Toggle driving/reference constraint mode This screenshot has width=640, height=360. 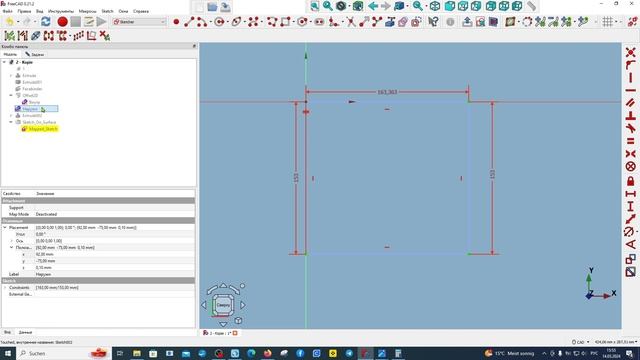pyautogui.click(x=631, y=259)
